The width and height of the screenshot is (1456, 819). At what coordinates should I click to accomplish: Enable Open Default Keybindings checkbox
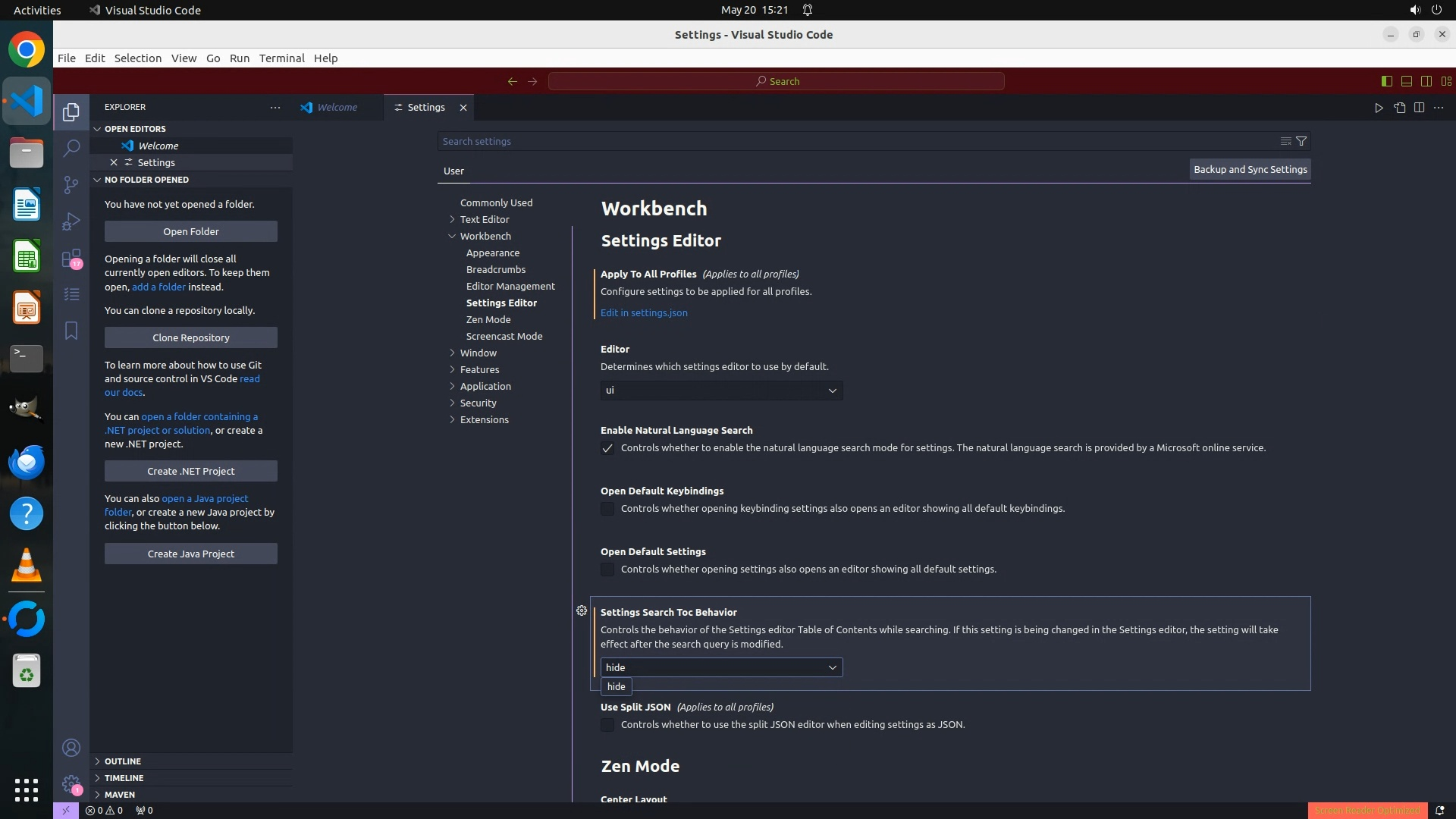coord(607,509)
